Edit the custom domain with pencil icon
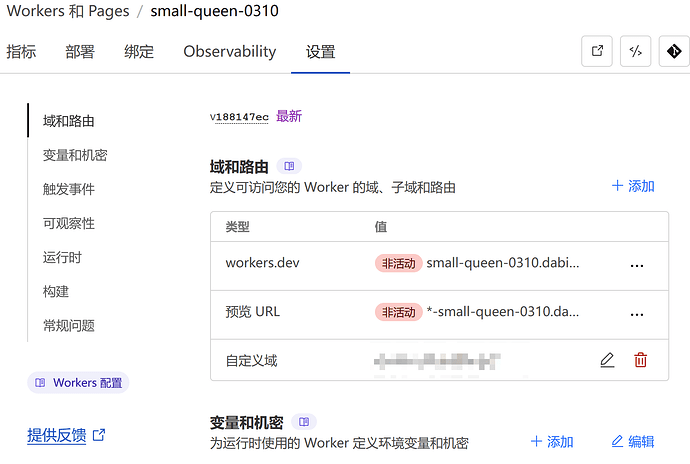Viewport: 690px width, 464px height. click(x=607, y=360)
